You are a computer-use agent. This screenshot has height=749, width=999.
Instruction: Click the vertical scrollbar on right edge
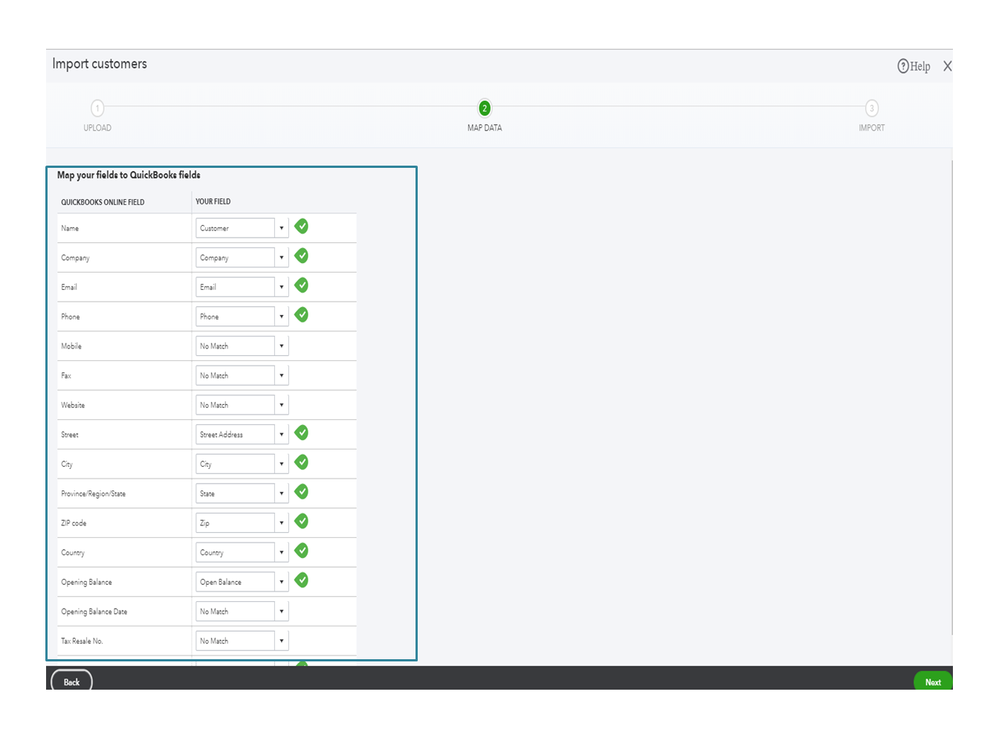click(x=952, y=397)
